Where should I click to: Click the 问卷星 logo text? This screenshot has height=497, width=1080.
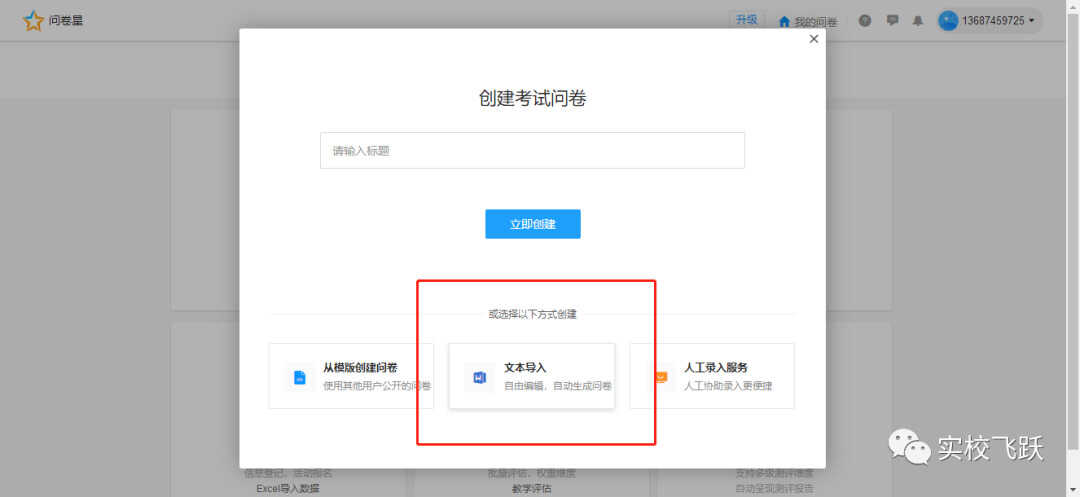coord(65,21)
